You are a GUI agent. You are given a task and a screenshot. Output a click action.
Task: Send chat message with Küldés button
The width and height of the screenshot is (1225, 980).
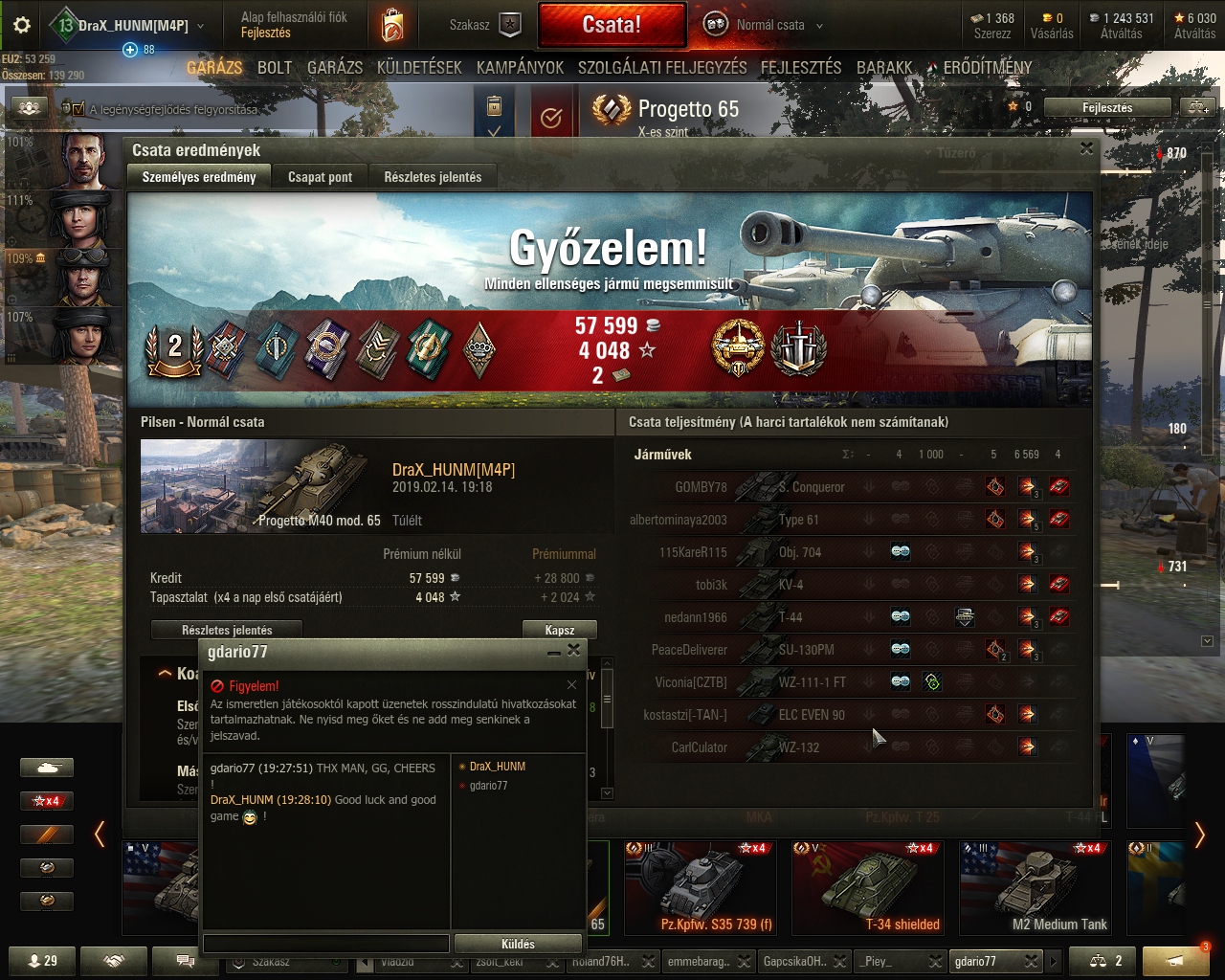518,944
